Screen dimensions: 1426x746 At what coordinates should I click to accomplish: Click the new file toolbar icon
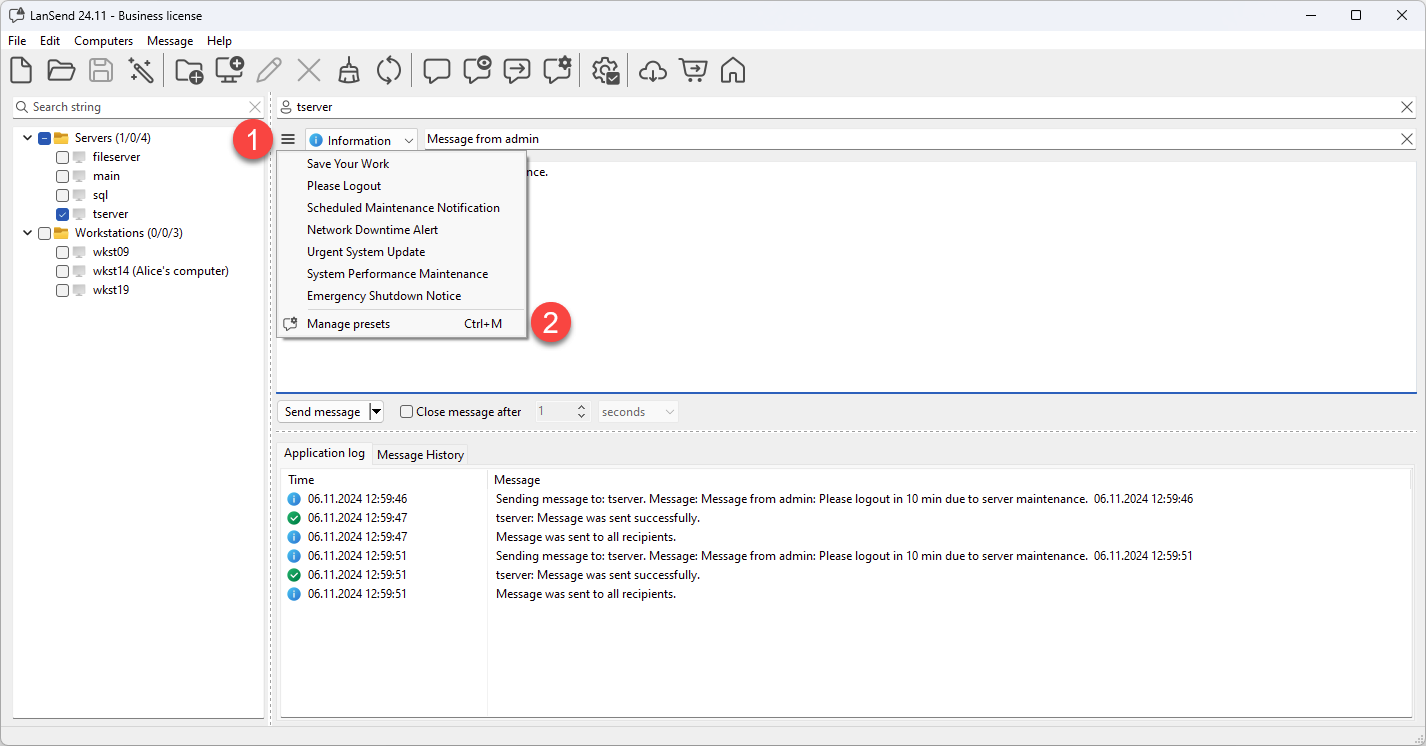point(21,71)
